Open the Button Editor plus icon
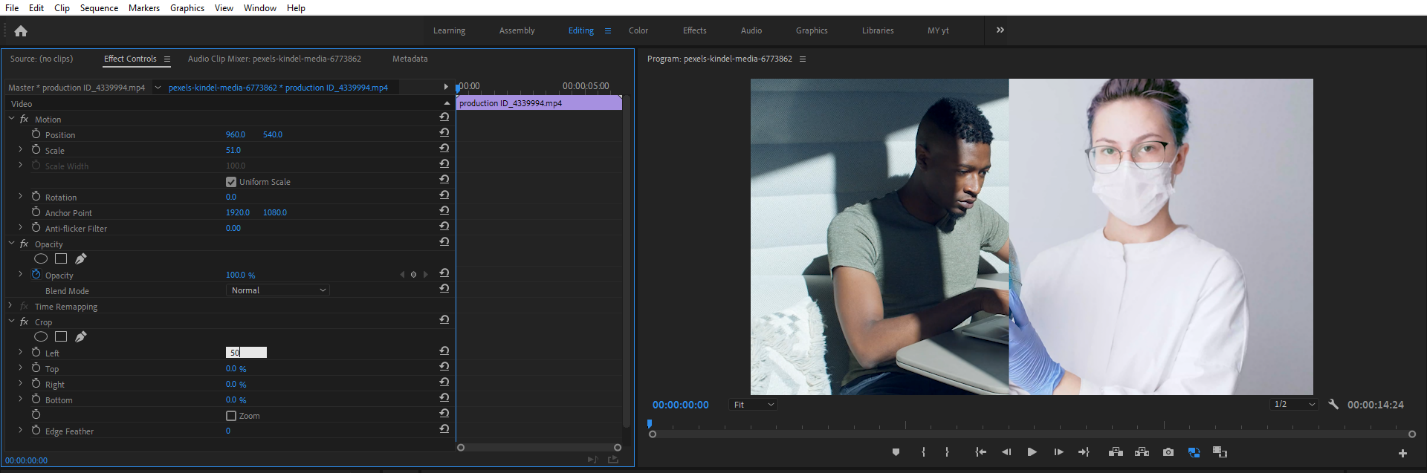This screenshot has width=1427, height=473. pos(1402,453)
